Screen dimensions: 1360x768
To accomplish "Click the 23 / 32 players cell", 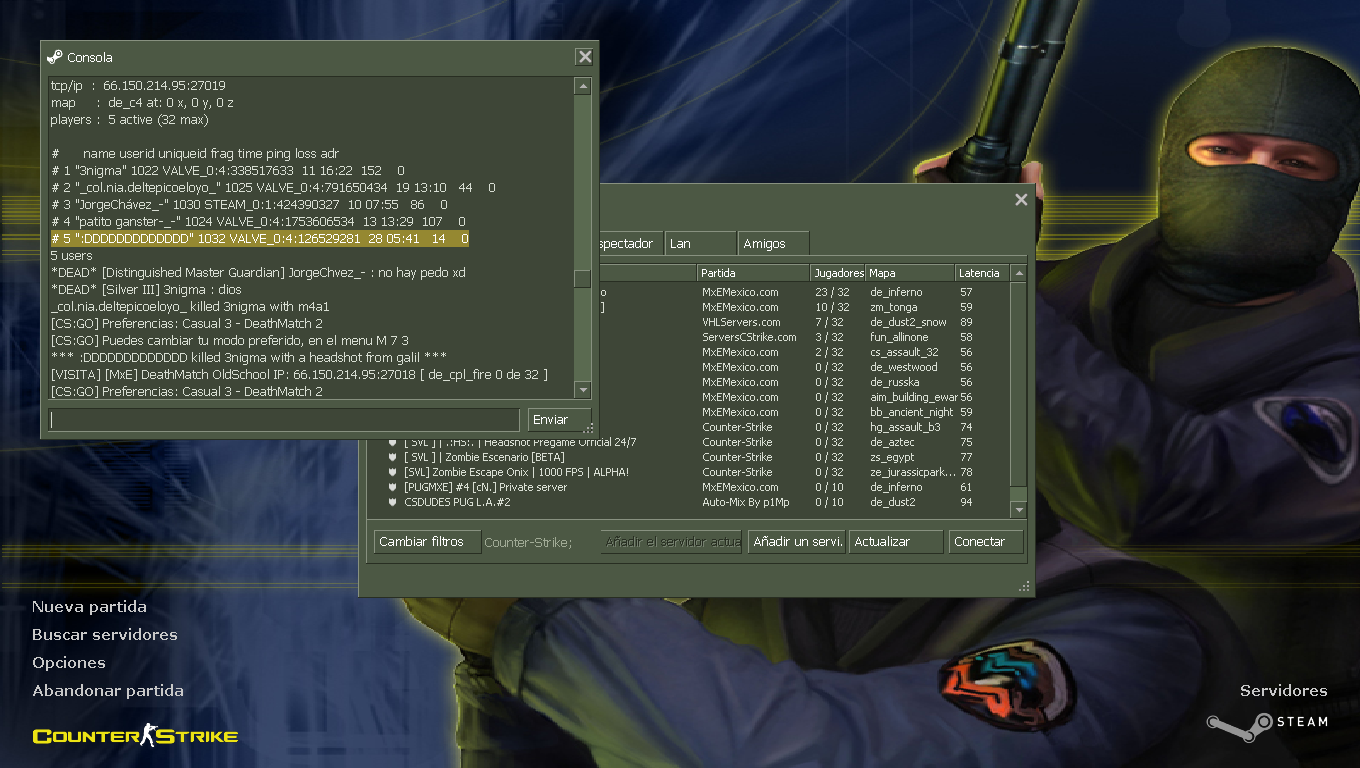I will 832,292.
